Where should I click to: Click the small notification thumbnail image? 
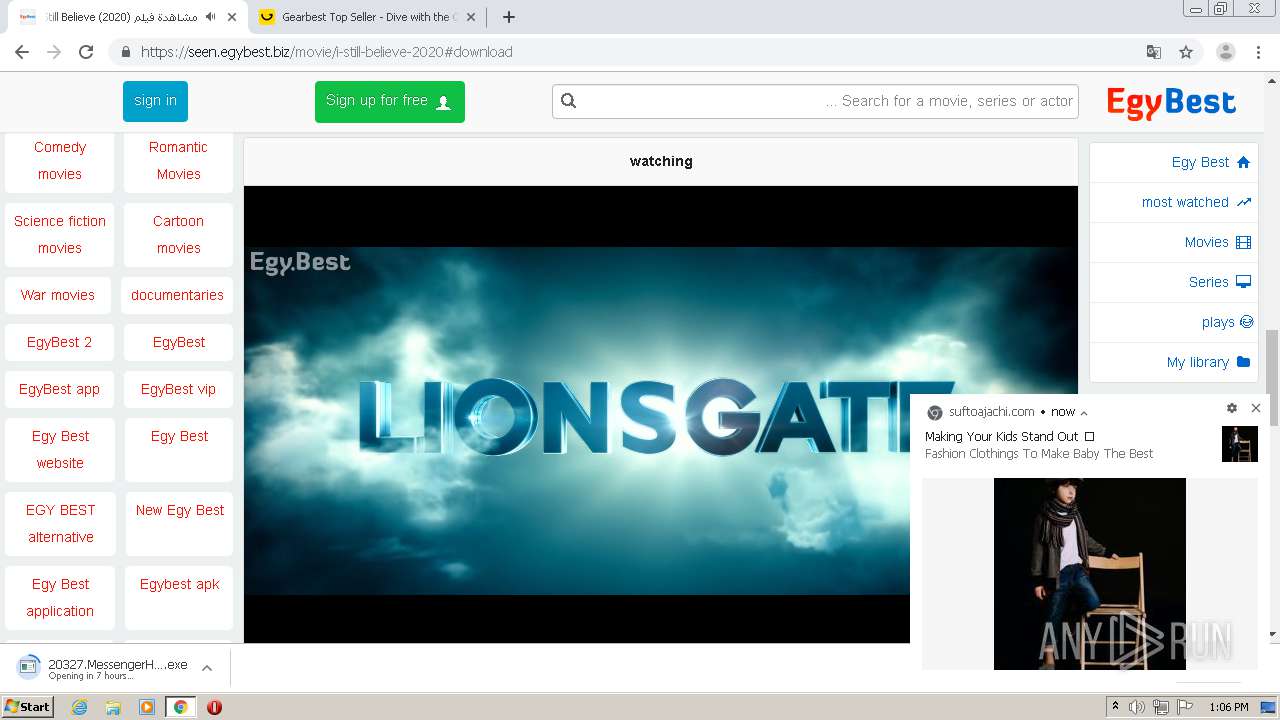tap(1240, 444)
